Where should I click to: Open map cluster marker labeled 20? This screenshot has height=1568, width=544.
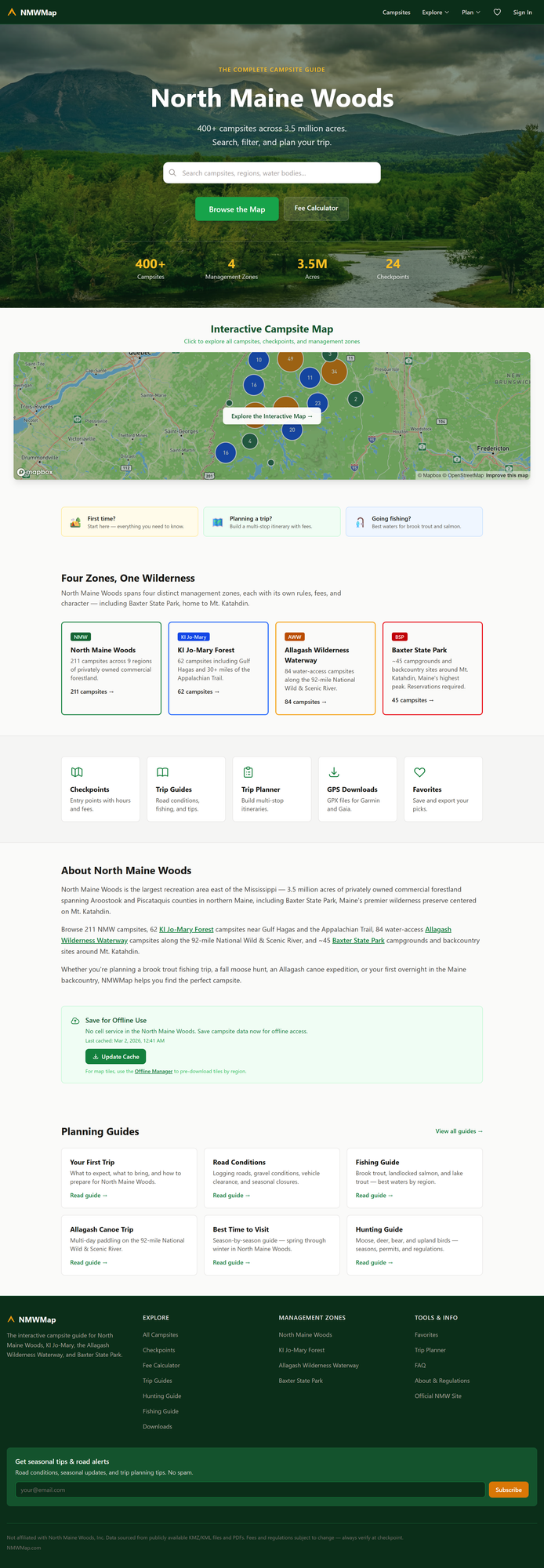pyautogui.click(x=292, y=430)
